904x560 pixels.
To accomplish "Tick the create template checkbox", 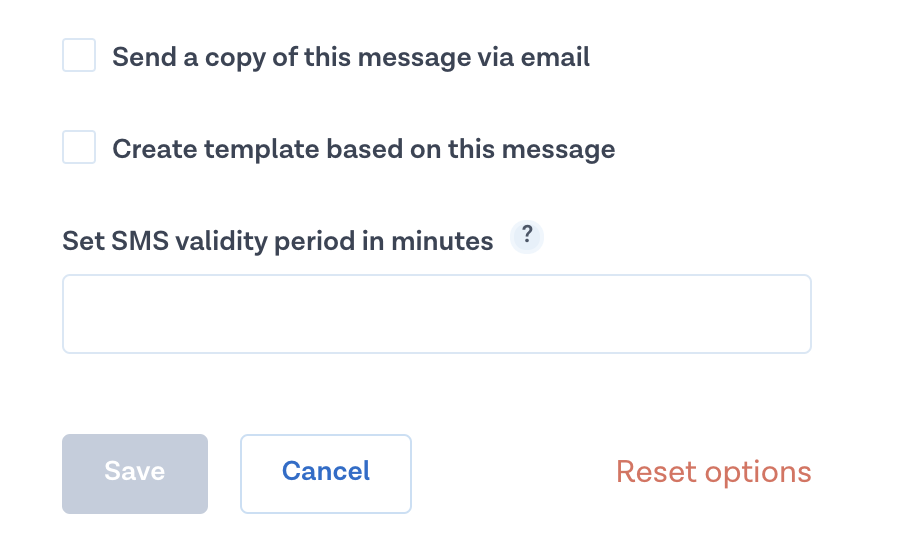I will 79,148.
